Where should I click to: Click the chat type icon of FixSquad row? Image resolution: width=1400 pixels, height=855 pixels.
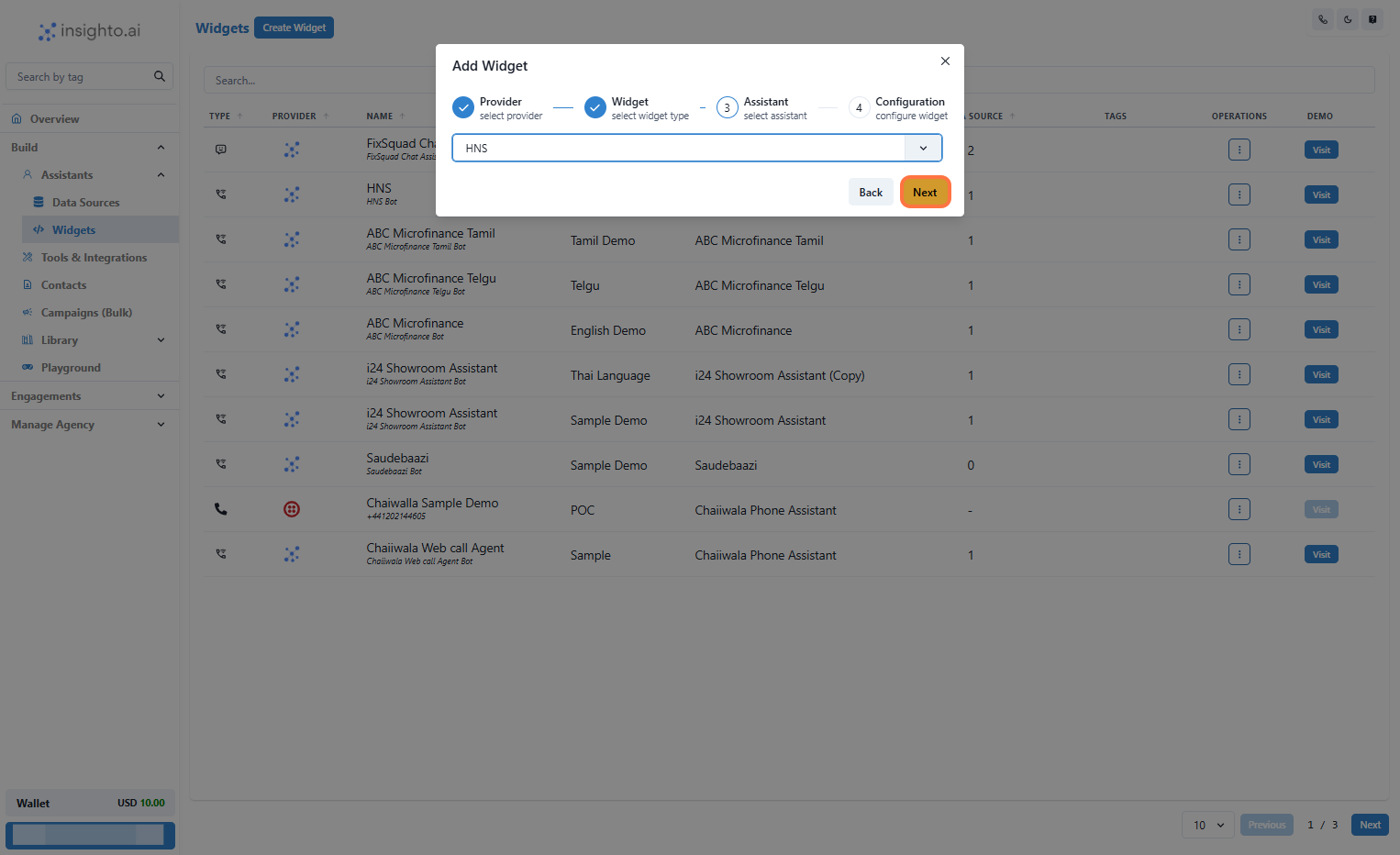pyautogui.click(x=221, y=150)
